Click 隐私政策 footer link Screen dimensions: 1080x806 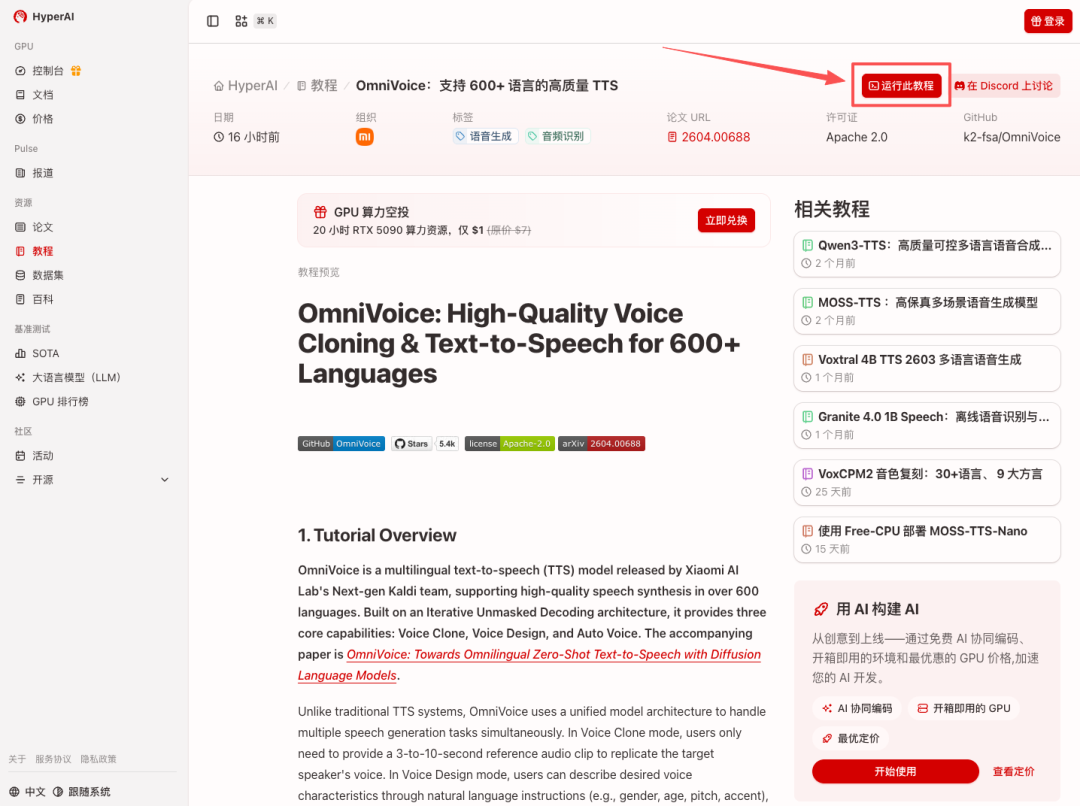(98, 759)
